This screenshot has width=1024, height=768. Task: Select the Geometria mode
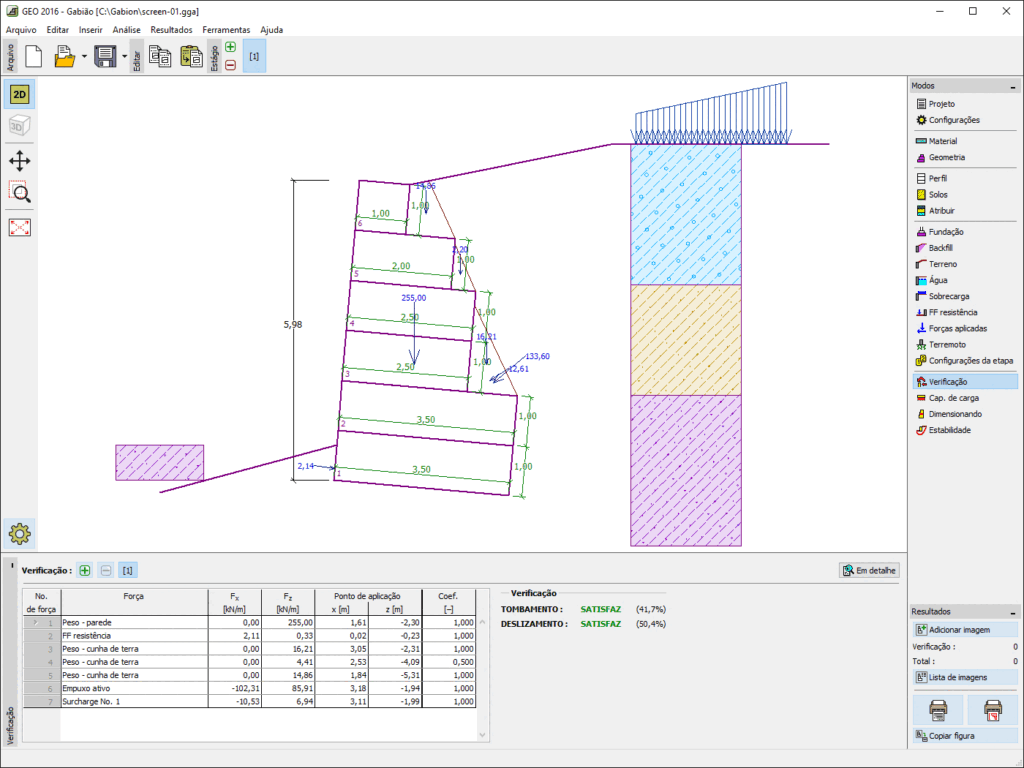(x=965, y=157)
